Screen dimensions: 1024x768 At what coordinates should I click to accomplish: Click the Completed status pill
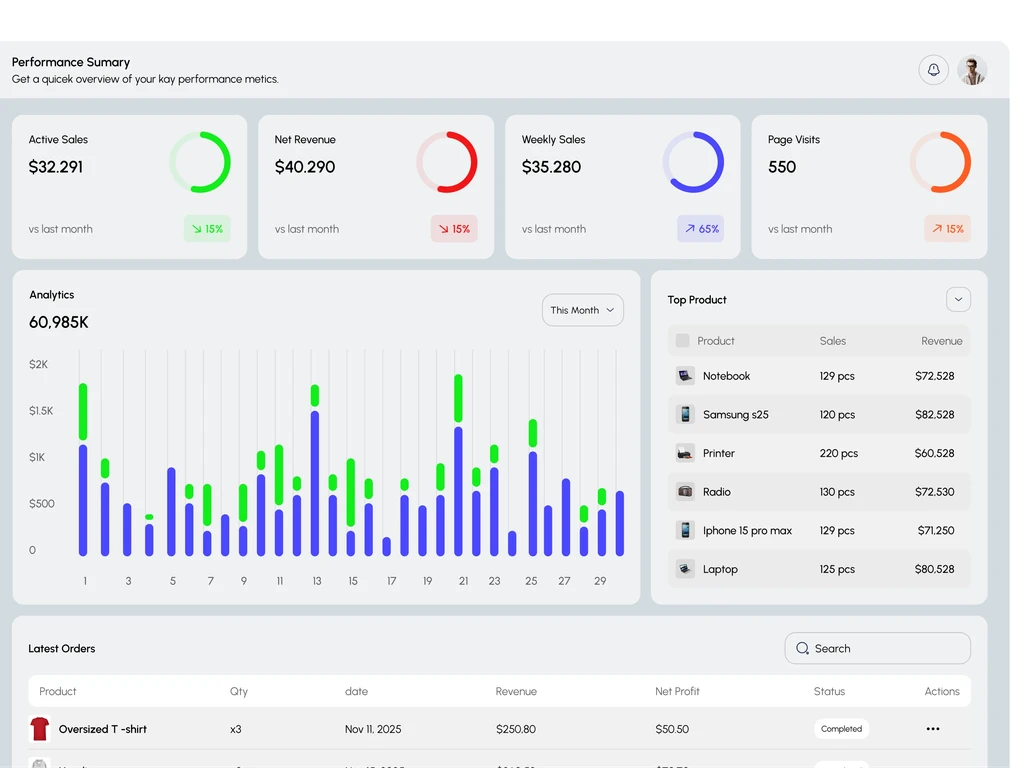841,729
